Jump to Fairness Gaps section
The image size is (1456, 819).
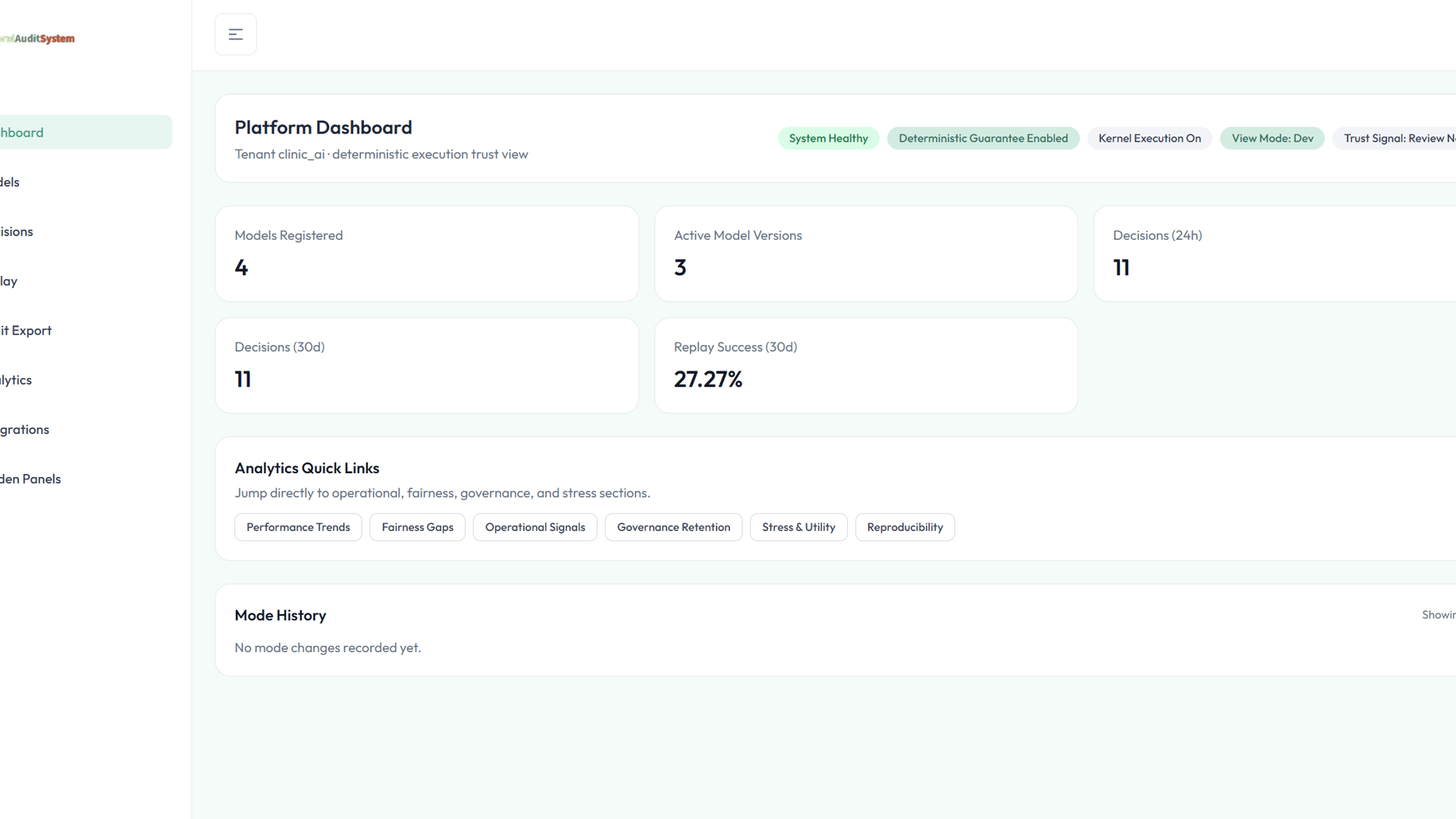click(x=417, y=528)
